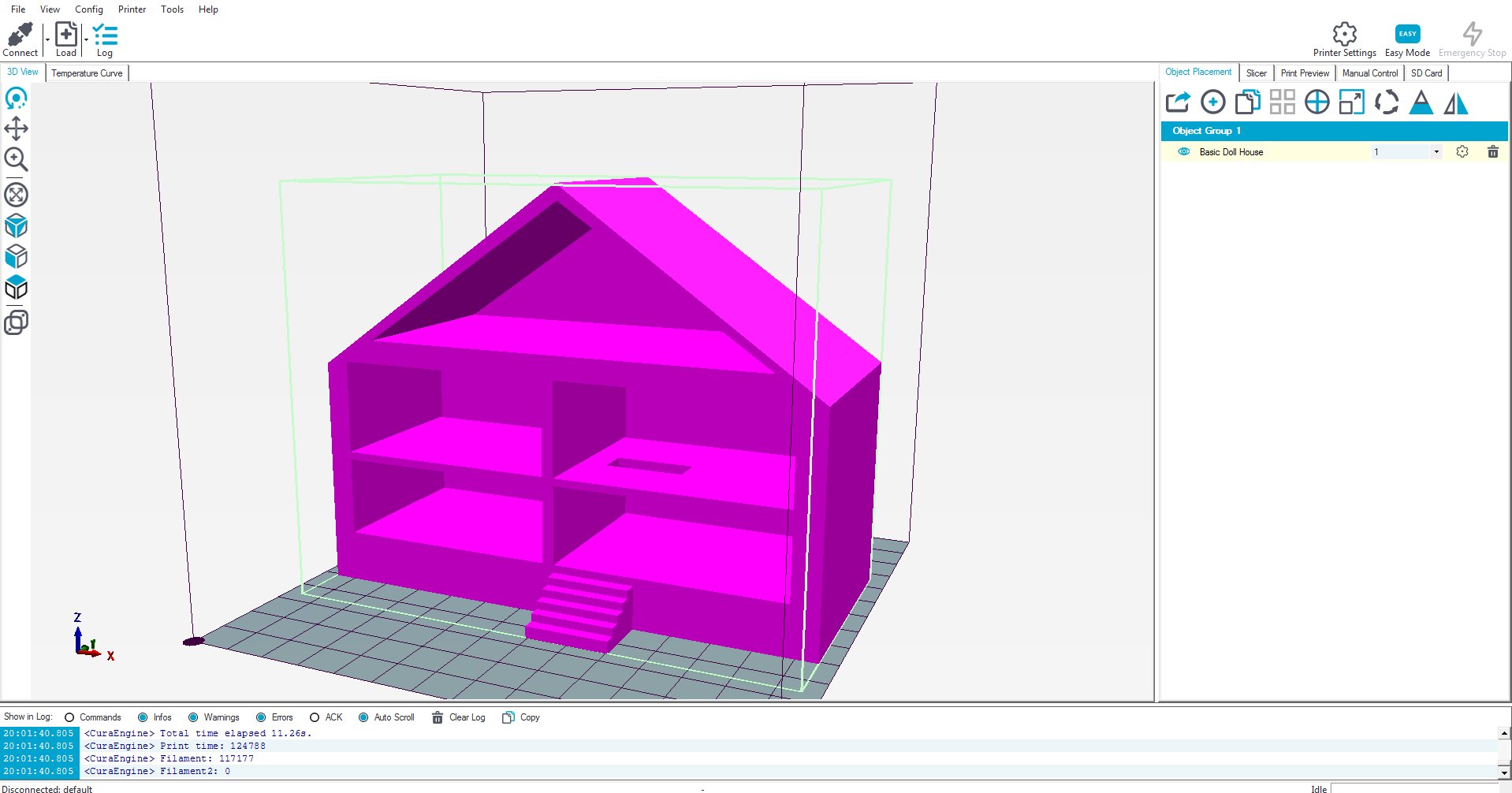Switch to front view cube icon
Image resolution: width=1512 pixels, height=793 pixels.
(x=16, y=257)
